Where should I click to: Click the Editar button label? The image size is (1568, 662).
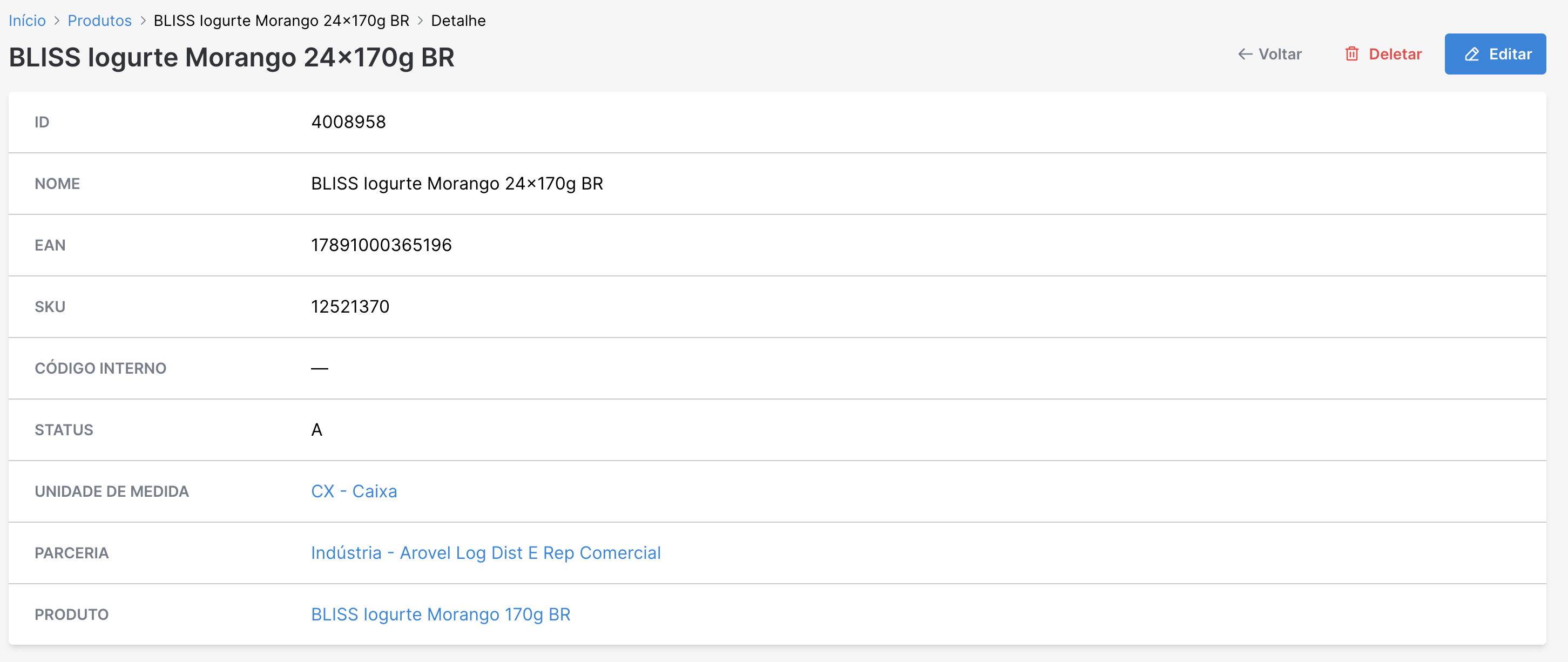[1510, 54]
